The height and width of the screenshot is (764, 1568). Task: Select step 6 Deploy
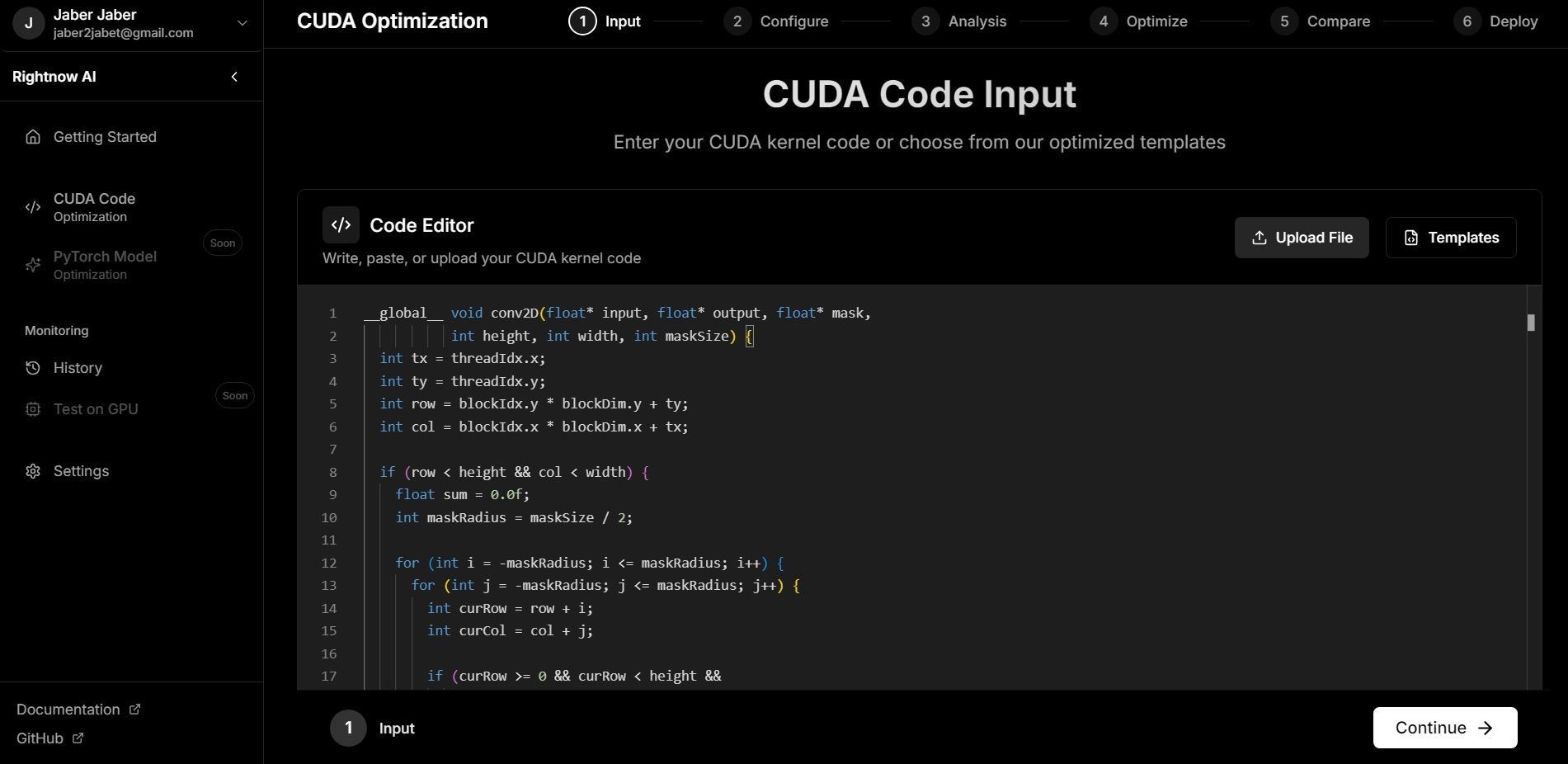click(1496, 21)
